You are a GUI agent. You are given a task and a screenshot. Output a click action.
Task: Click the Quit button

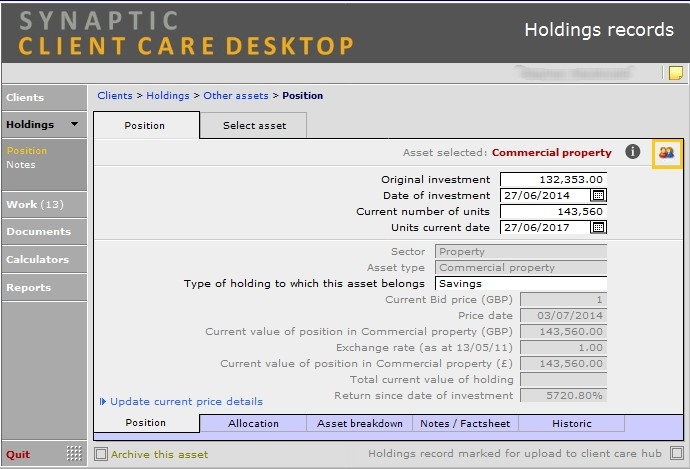18,454
